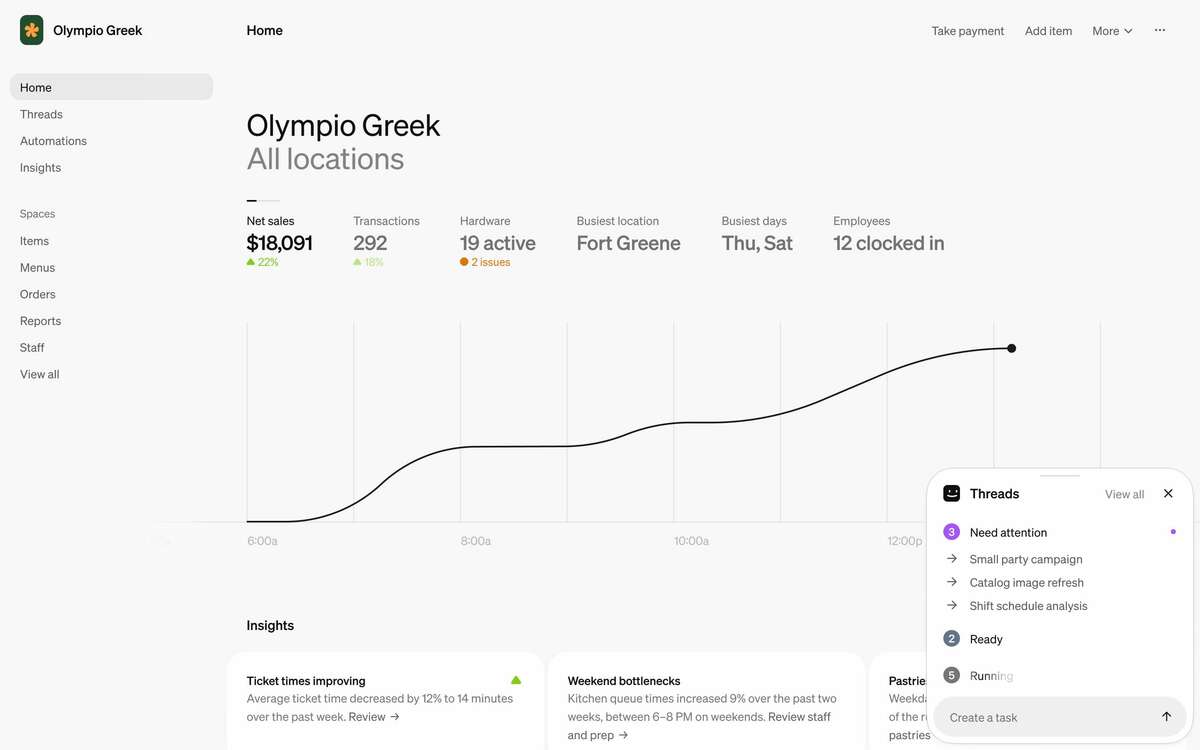Expand the More dropdown in header

(x=1112, y=31)
